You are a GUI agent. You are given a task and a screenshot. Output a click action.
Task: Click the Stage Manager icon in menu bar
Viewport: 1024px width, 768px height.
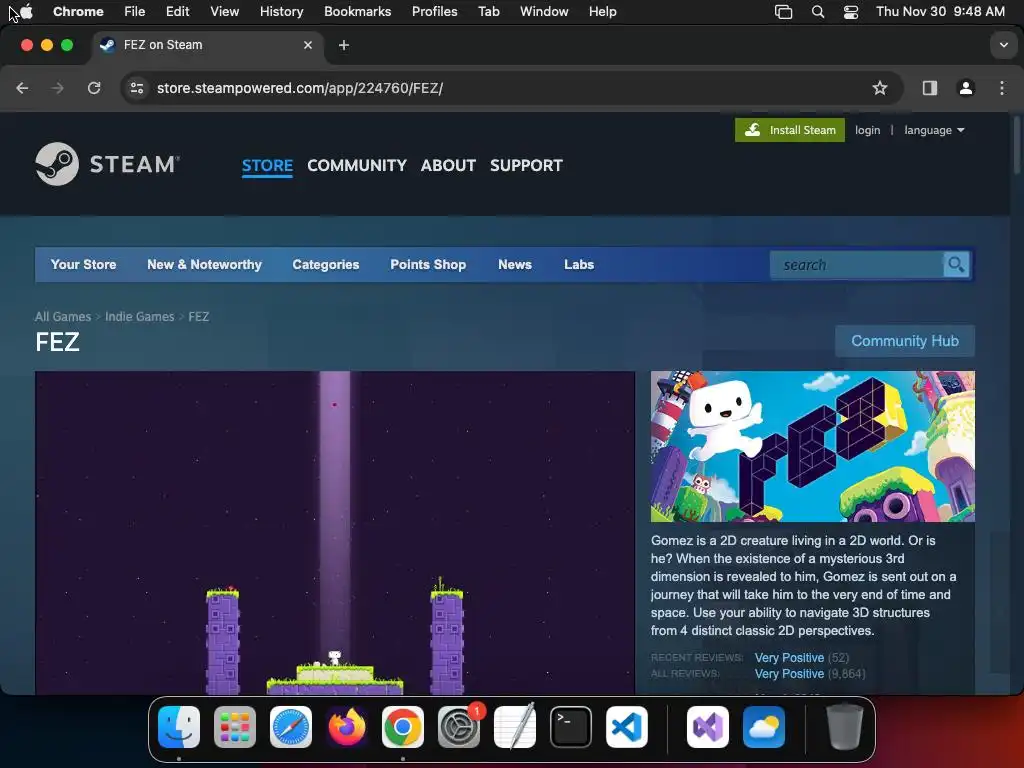(x=783, y=12)
